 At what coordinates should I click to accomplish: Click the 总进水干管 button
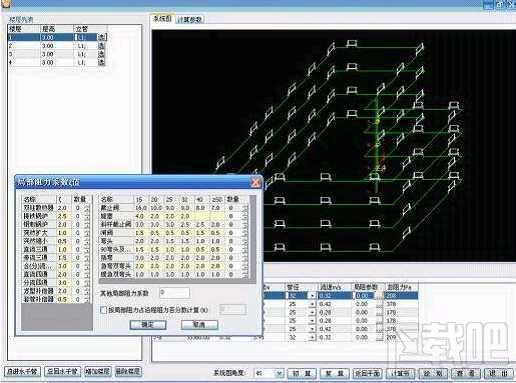point(22,371)
